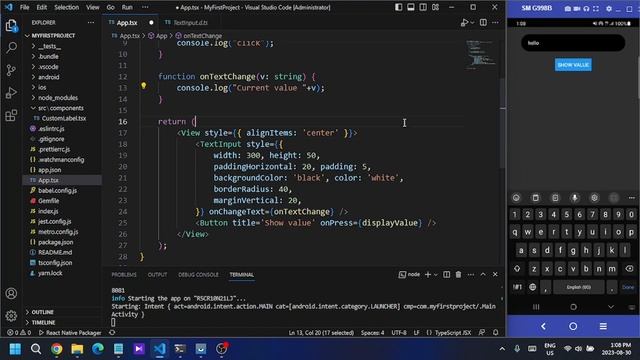Screen dimensions: 640x360
Task: Tap the black hello text input on the phone
Action: point(573,43)
